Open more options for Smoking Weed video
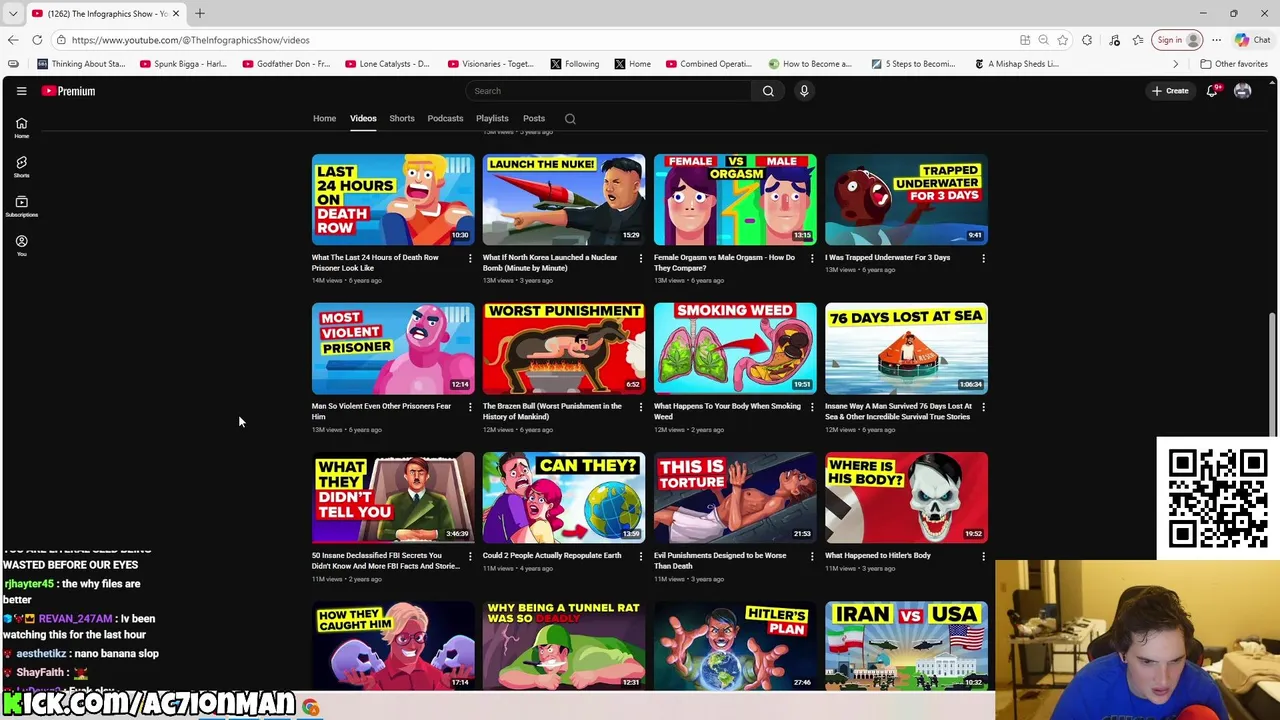The height and width of the screenshot is (720, 1280). tap(812, 407)
